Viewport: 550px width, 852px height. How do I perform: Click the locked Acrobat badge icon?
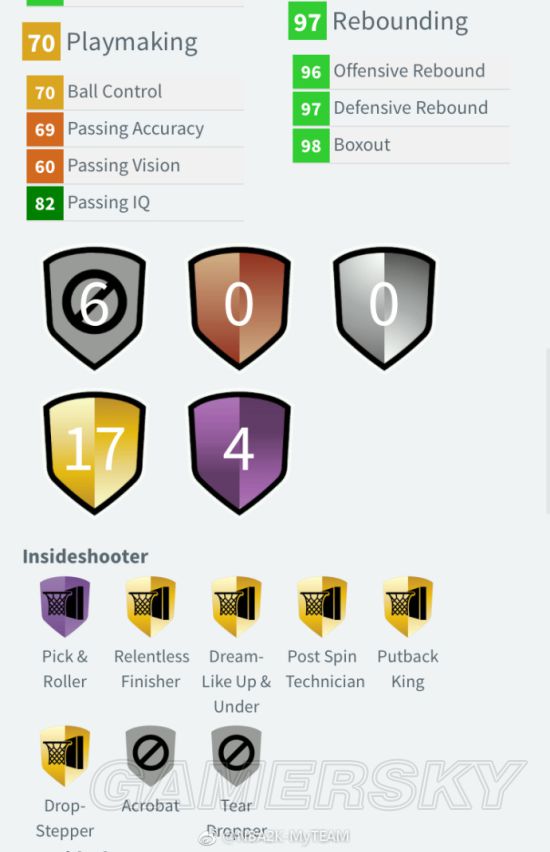point(151,756)
